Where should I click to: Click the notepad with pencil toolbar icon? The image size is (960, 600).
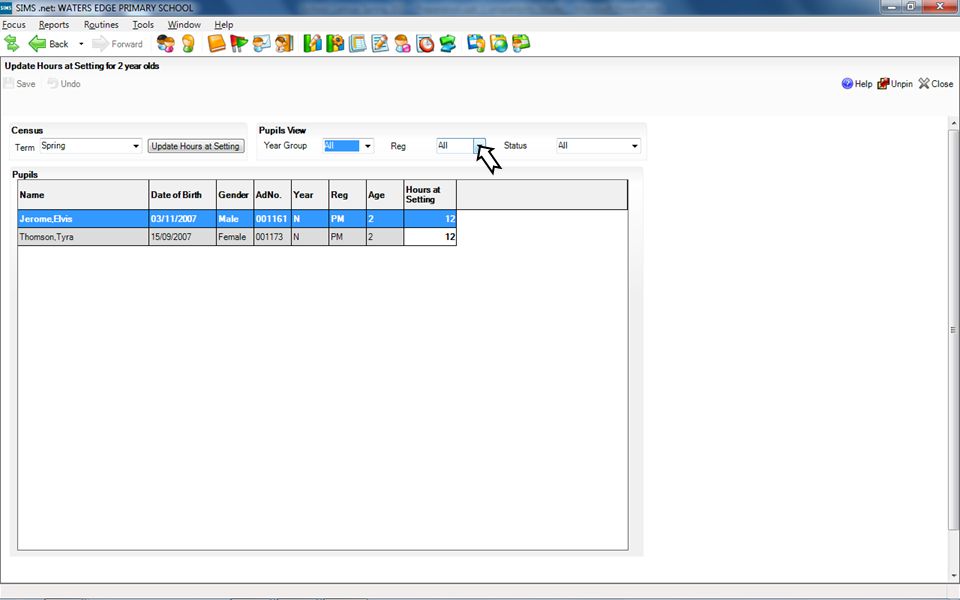tap(380, 43)
